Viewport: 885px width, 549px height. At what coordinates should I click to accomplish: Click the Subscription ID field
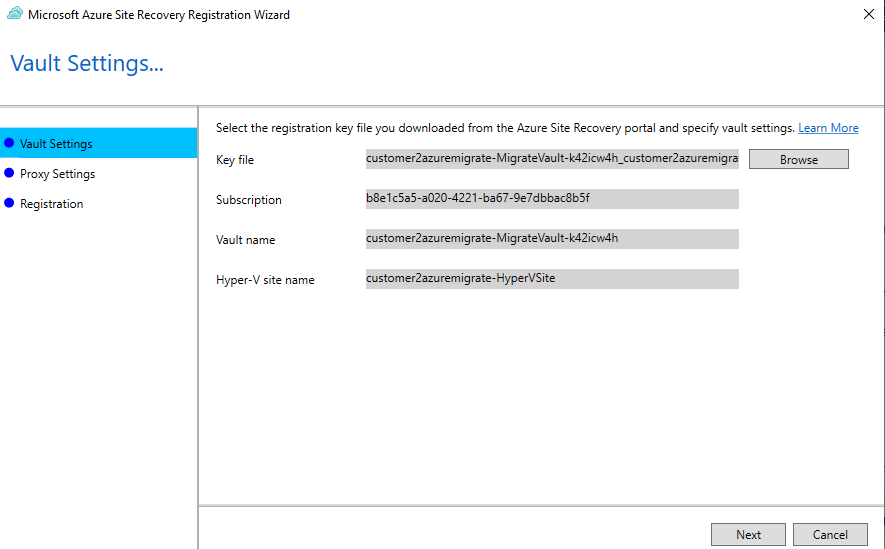pos(552,199)
